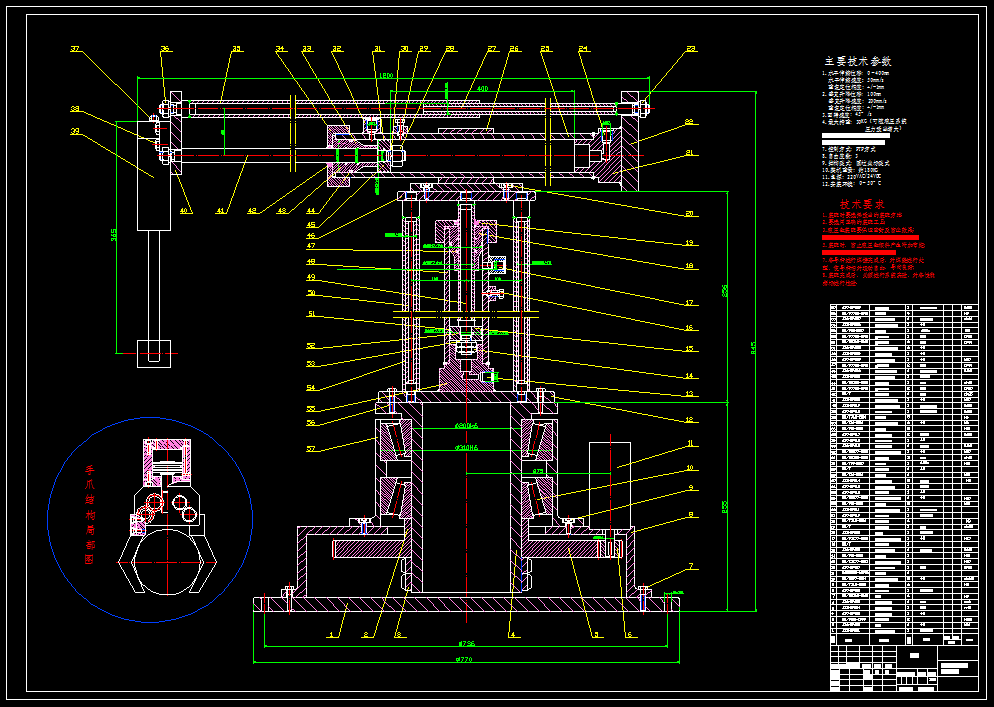Click part callout number 39
The width and height of the screenshot is (994, 707).
click(x=75, y=131)
